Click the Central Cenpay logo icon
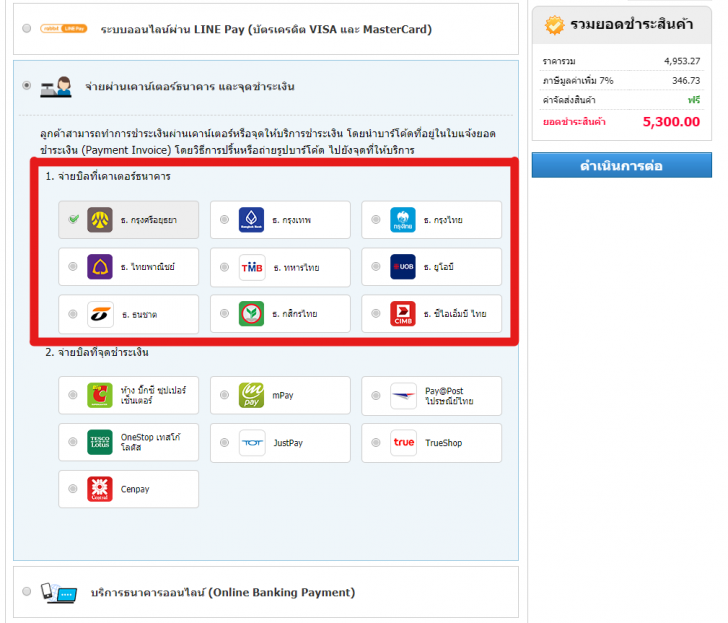Screen dimensions: 728x623 [100, 489]
